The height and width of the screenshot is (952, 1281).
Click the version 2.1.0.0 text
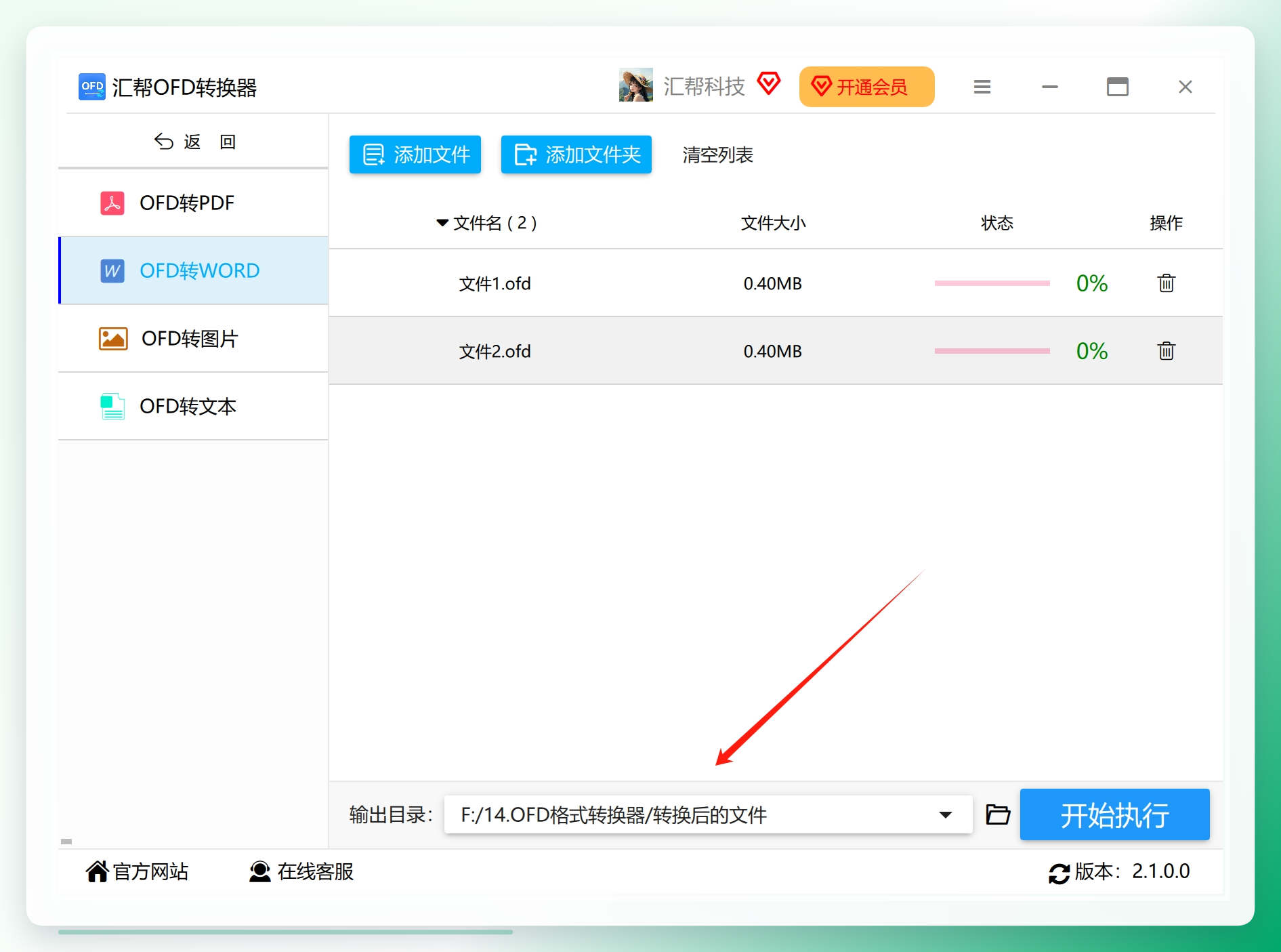[x=1161, y=871]
